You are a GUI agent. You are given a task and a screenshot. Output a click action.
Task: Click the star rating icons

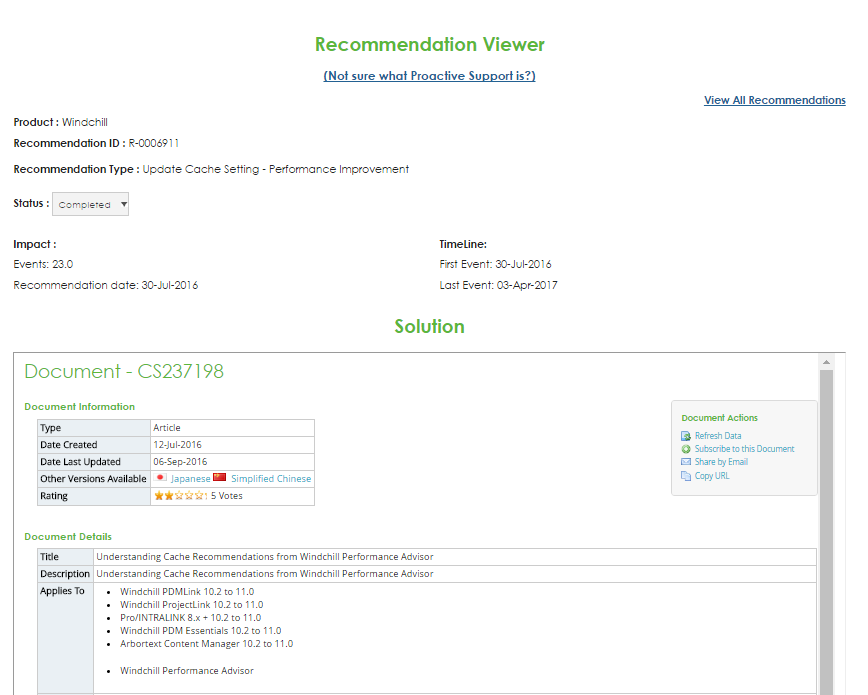click(180, 496)
